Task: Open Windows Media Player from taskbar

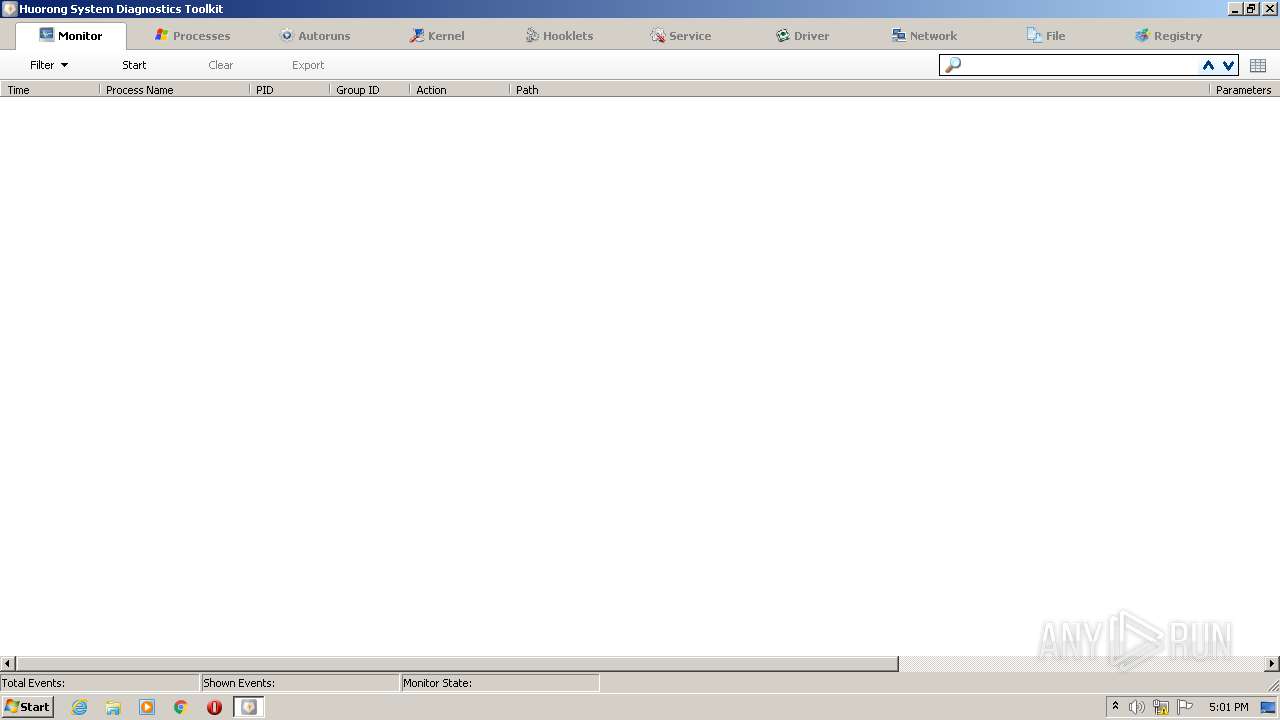Action: (147, 707)
